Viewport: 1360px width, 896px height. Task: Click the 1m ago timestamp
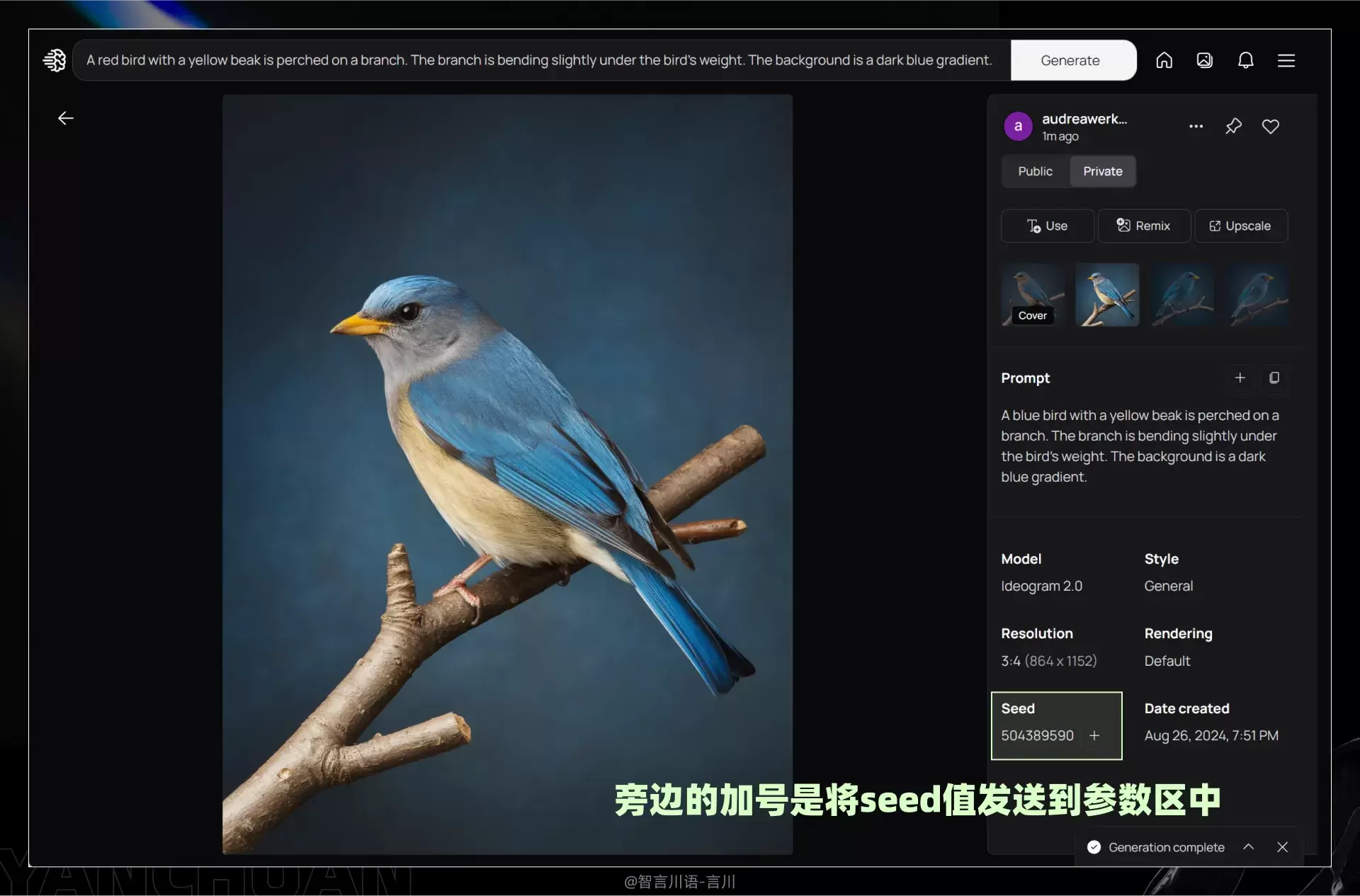click(1060, 136)
